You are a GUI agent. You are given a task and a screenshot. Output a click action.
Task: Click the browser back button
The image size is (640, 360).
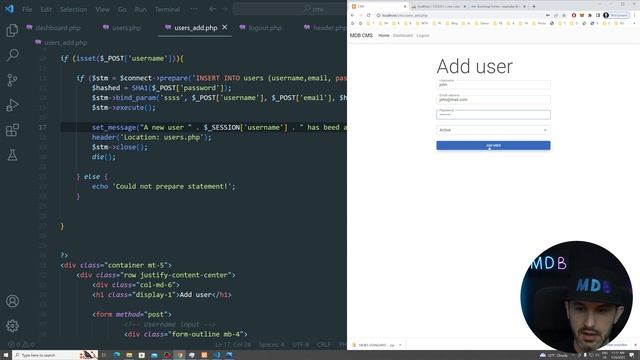pos(353,15)
